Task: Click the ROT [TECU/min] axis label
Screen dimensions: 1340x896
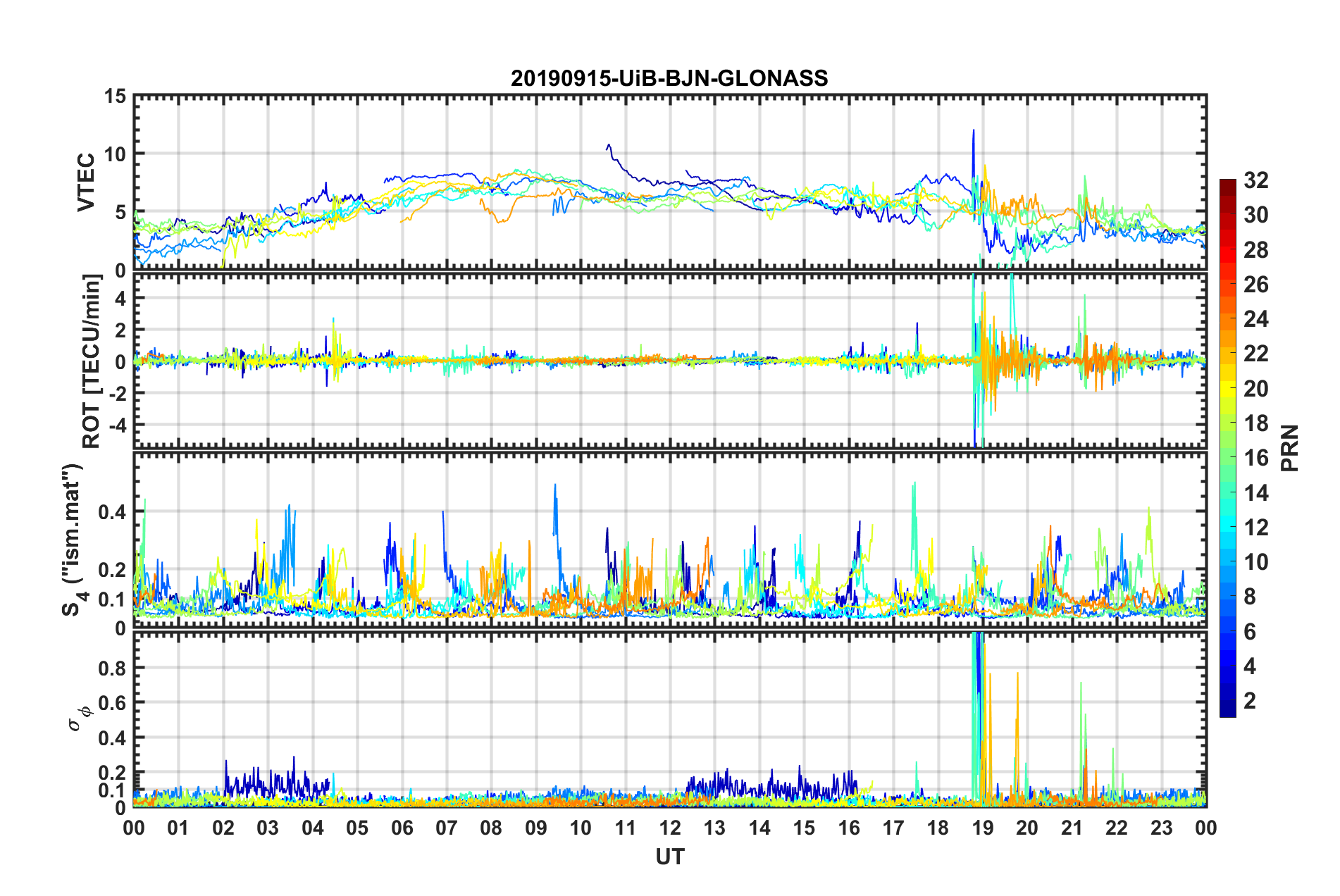Action: point(92,361)
